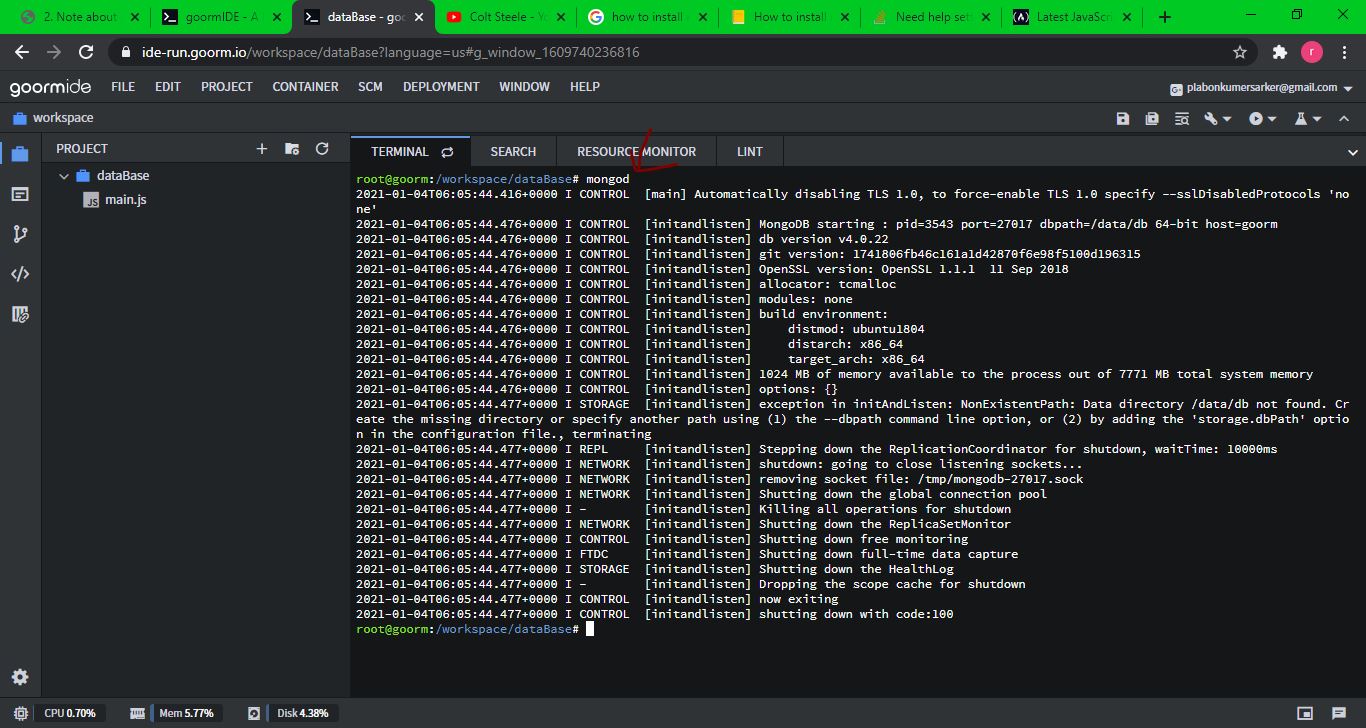
Task: Open main.js in project tree
Action: (126, 200)
